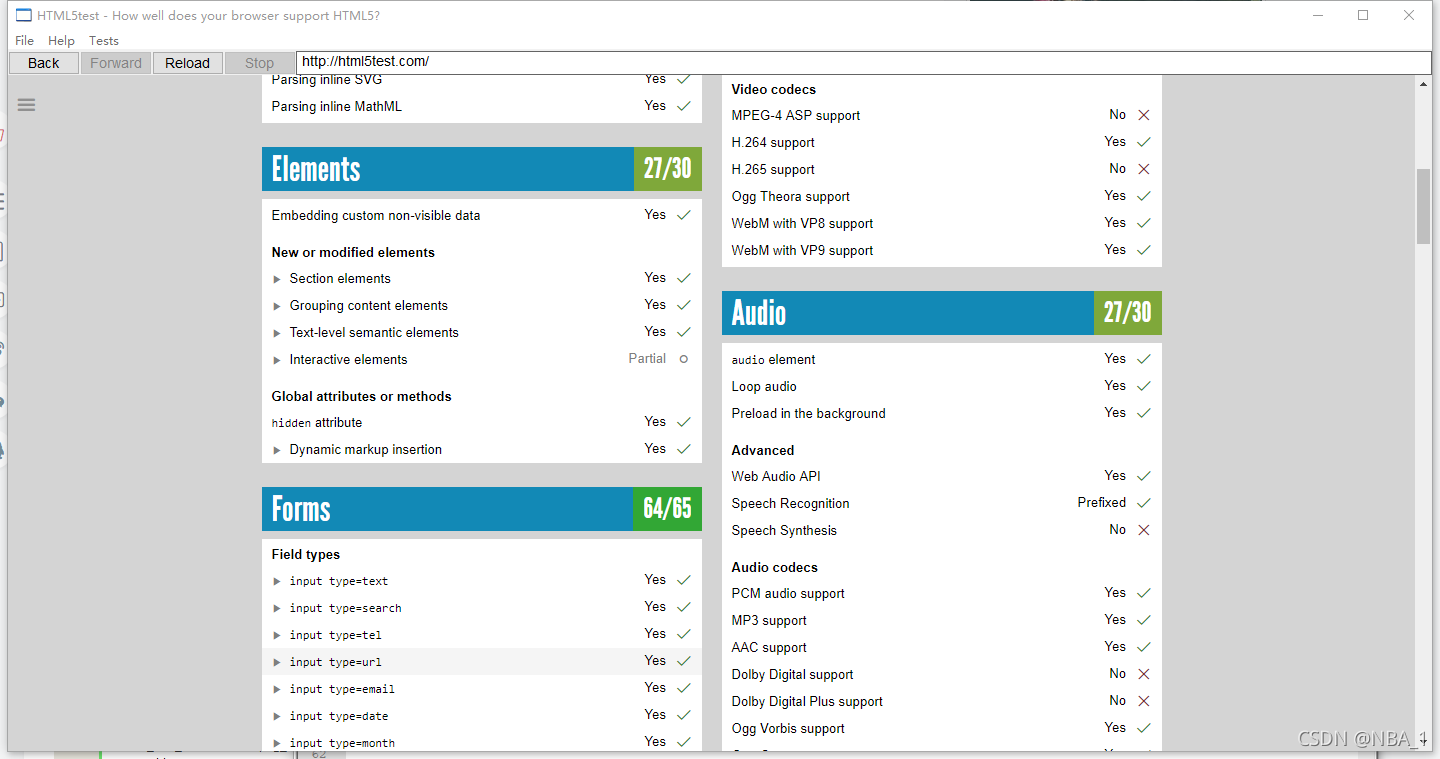This screenshot has height=759, width=1440.
Task: Expand the input type=url row
Action: tap(277, 662)
